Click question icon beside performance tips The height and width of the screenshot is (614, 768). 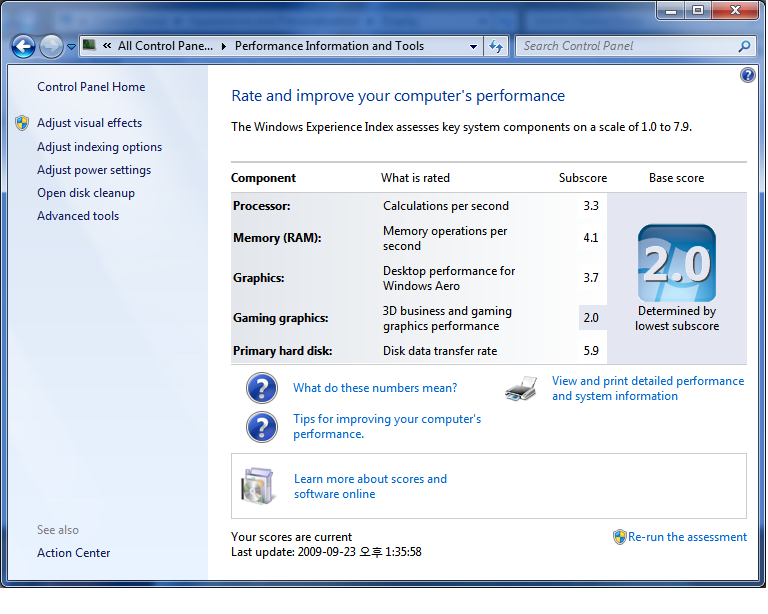coord(261,427)
